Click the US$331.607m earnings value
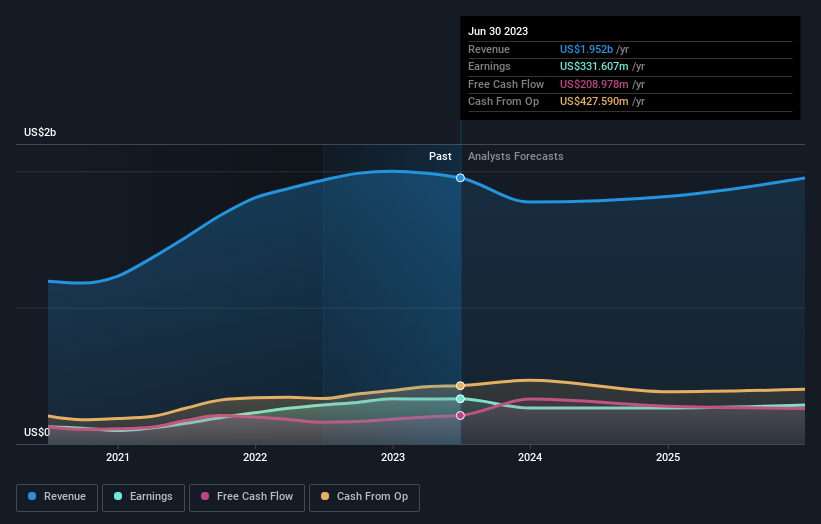Viewport: 821px width, 524px height. (594, 66)
